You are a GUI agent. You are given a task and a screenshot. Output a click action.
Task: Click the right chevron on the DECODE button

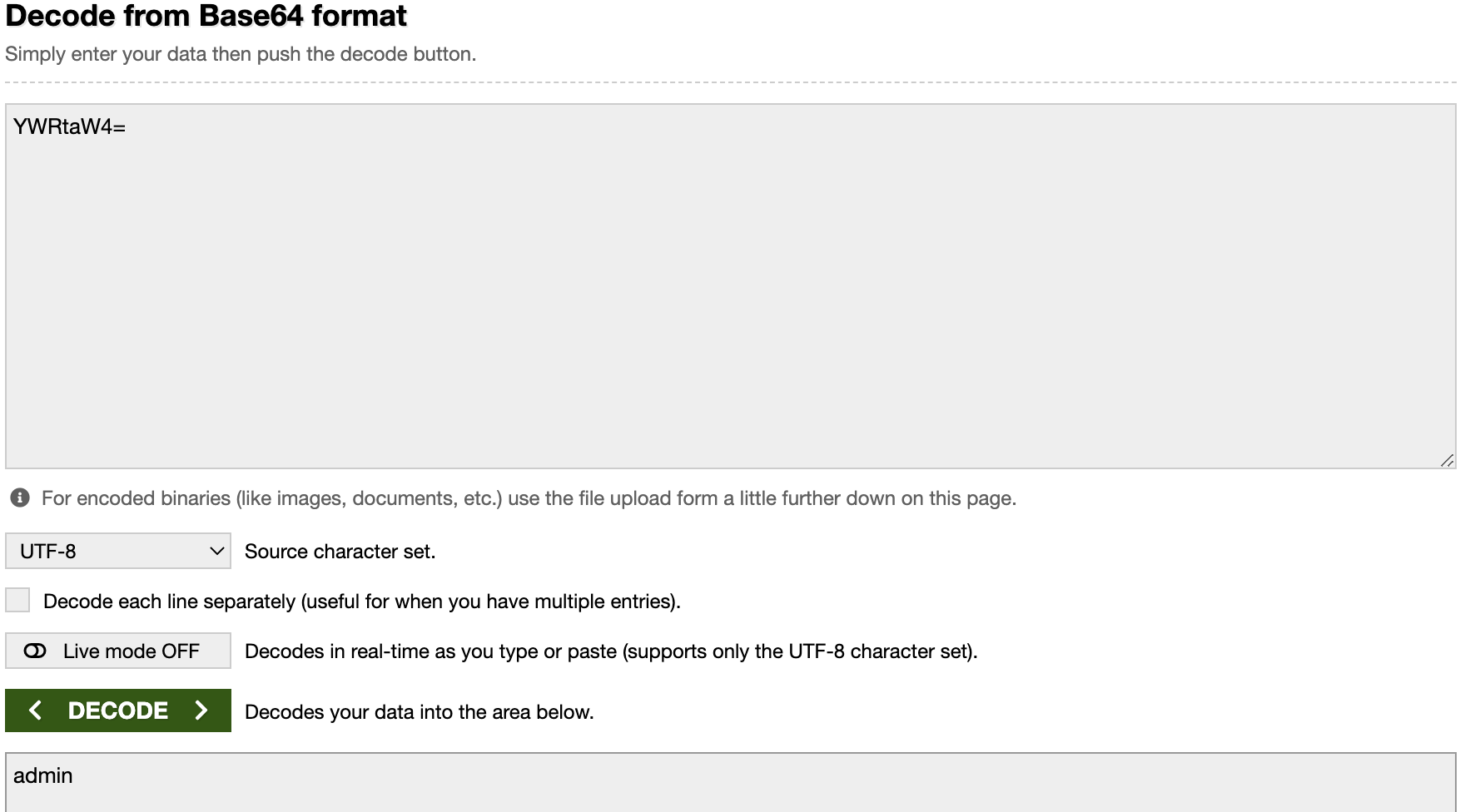[201, 710]
